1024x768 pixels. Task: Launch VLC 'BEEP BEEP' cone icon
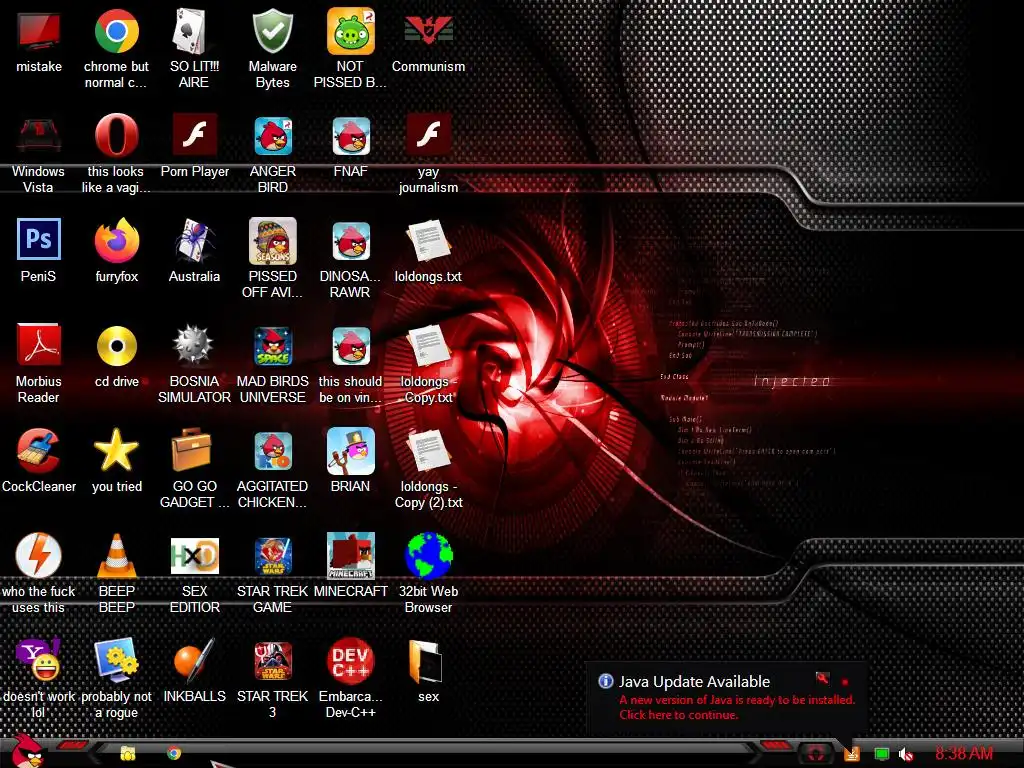(116, 556)
